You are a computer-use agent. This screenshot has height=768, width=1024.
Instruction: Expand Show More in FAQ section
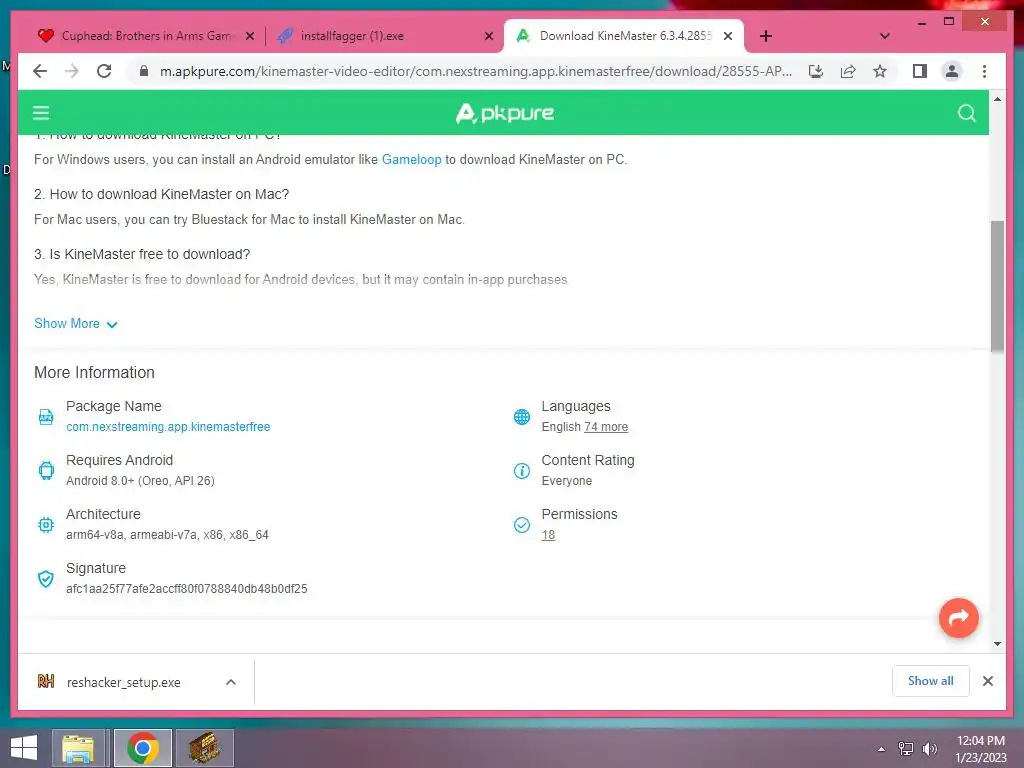pos(76,324)
